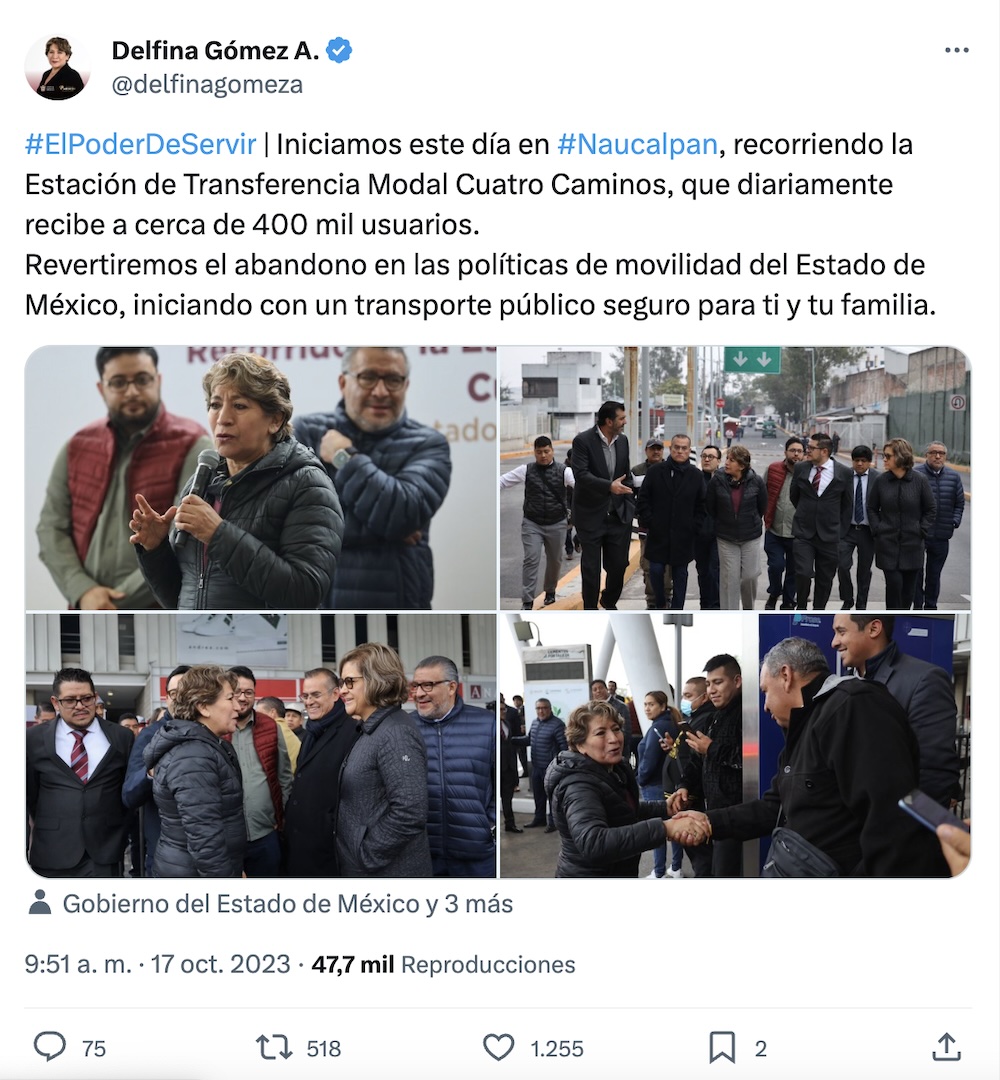This screenshot has height=1080, width=1000.
Task: Bookmark the tweet with the bookmark icon
Action: coord(722,1048)
